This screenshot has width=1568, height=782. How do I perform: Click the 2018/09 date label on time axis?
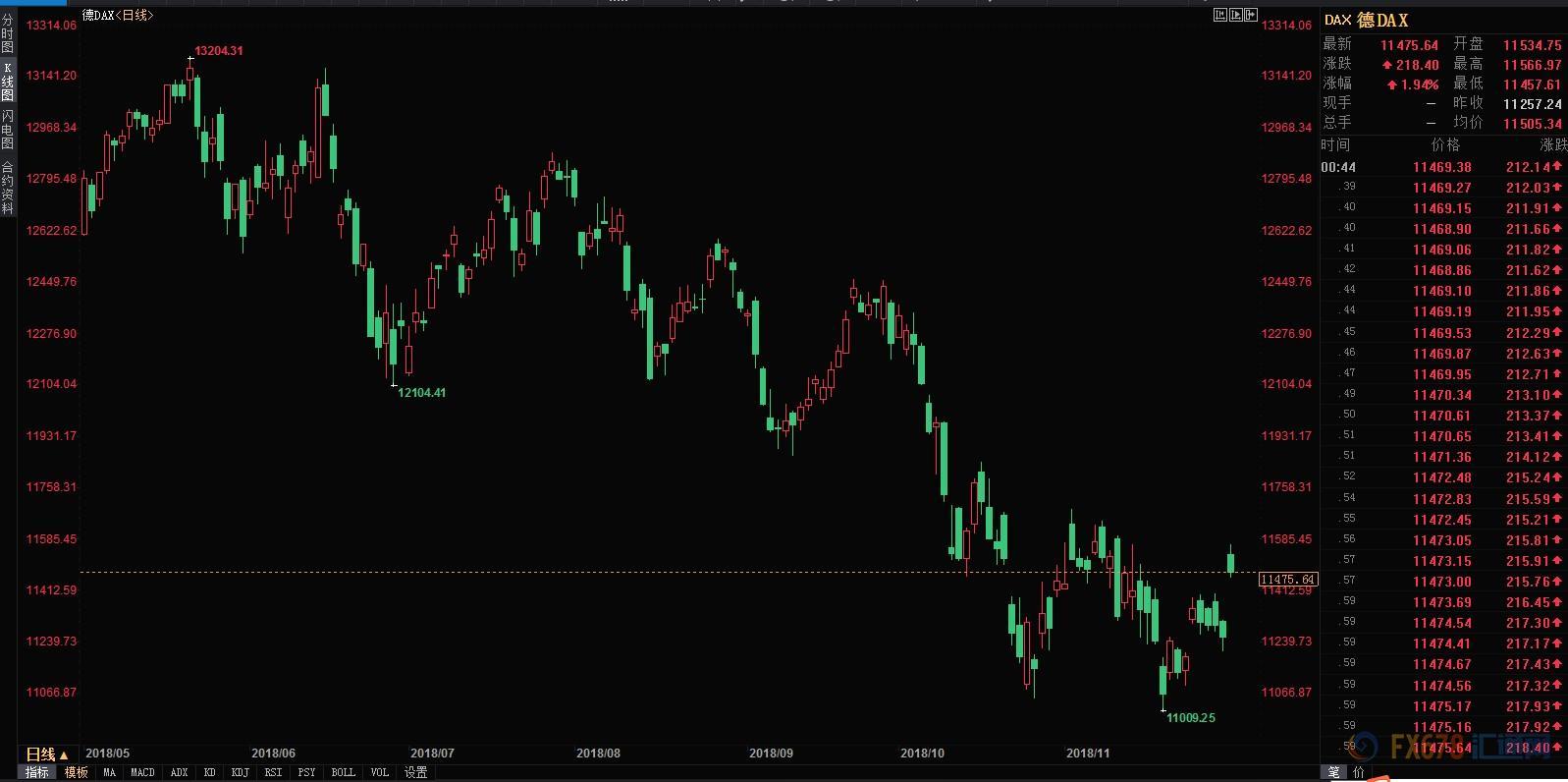coord(771,754)
